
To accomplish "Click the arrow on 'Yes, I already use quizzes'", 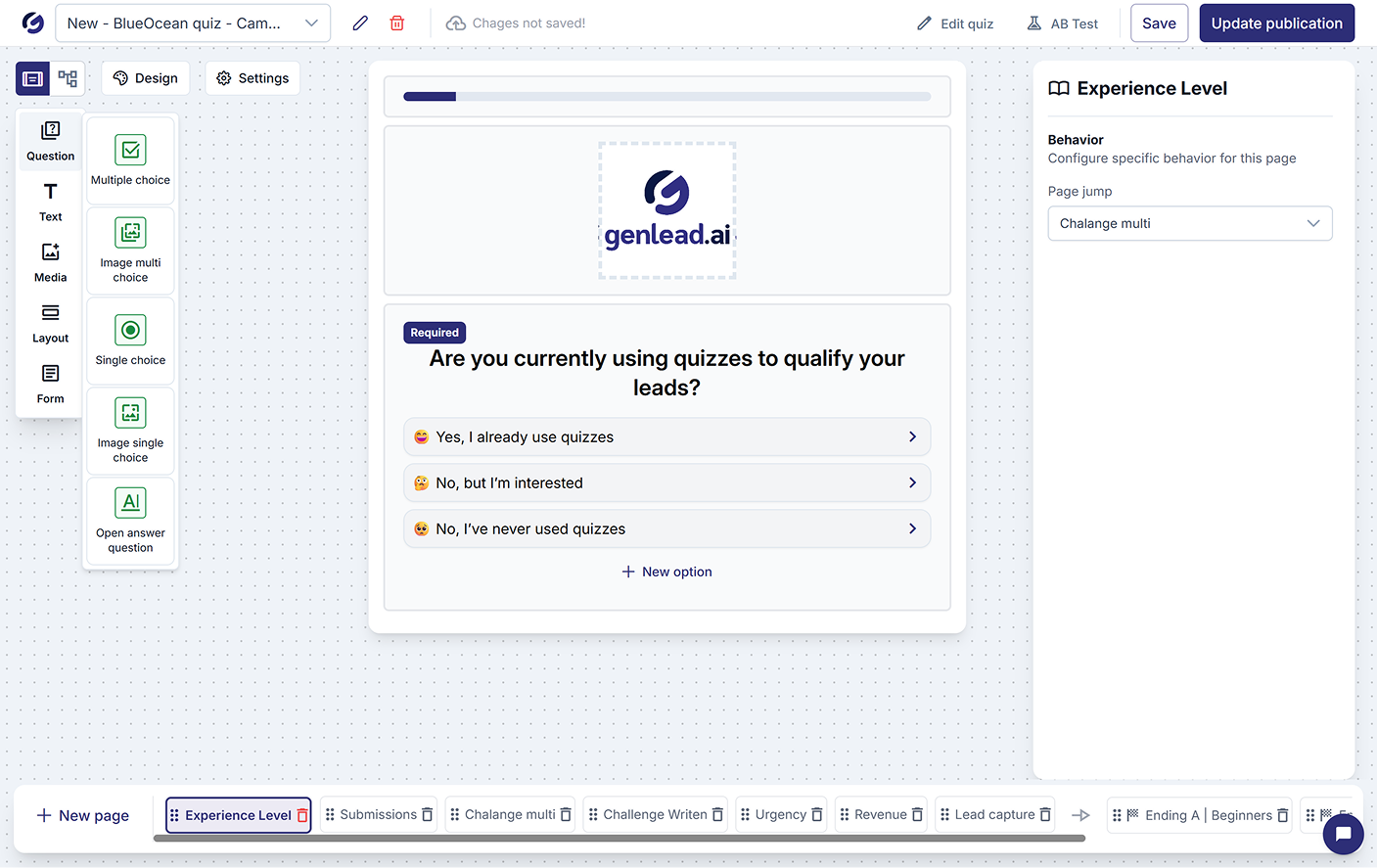I will pos(912,437).
